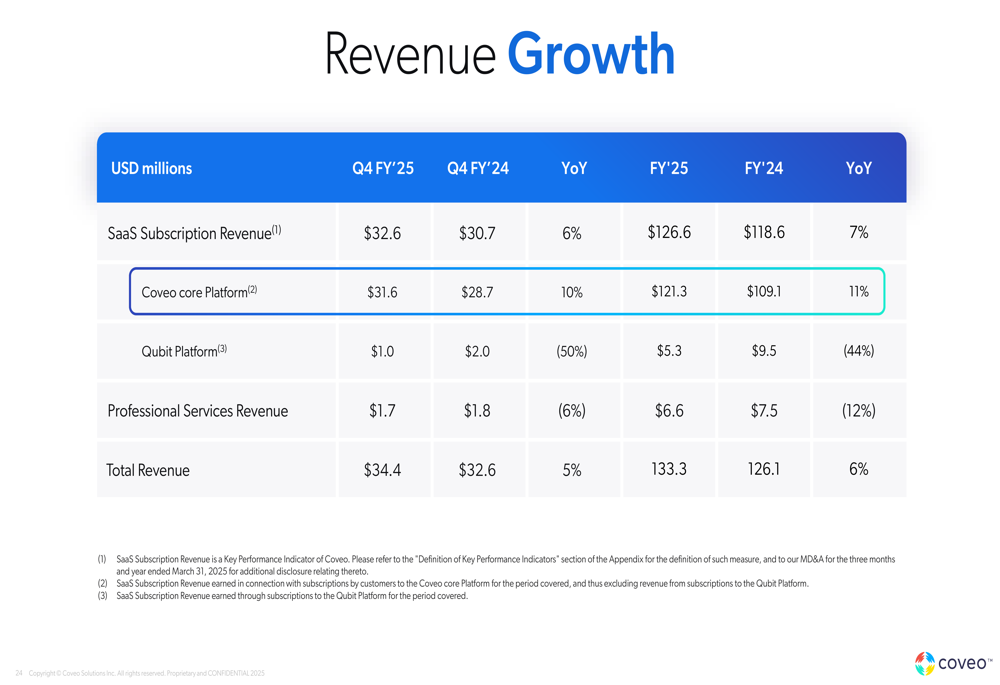Click the full-year "FY'24" column header
This screenshot has width=1000, height=685.
click(x=763, y=168)
